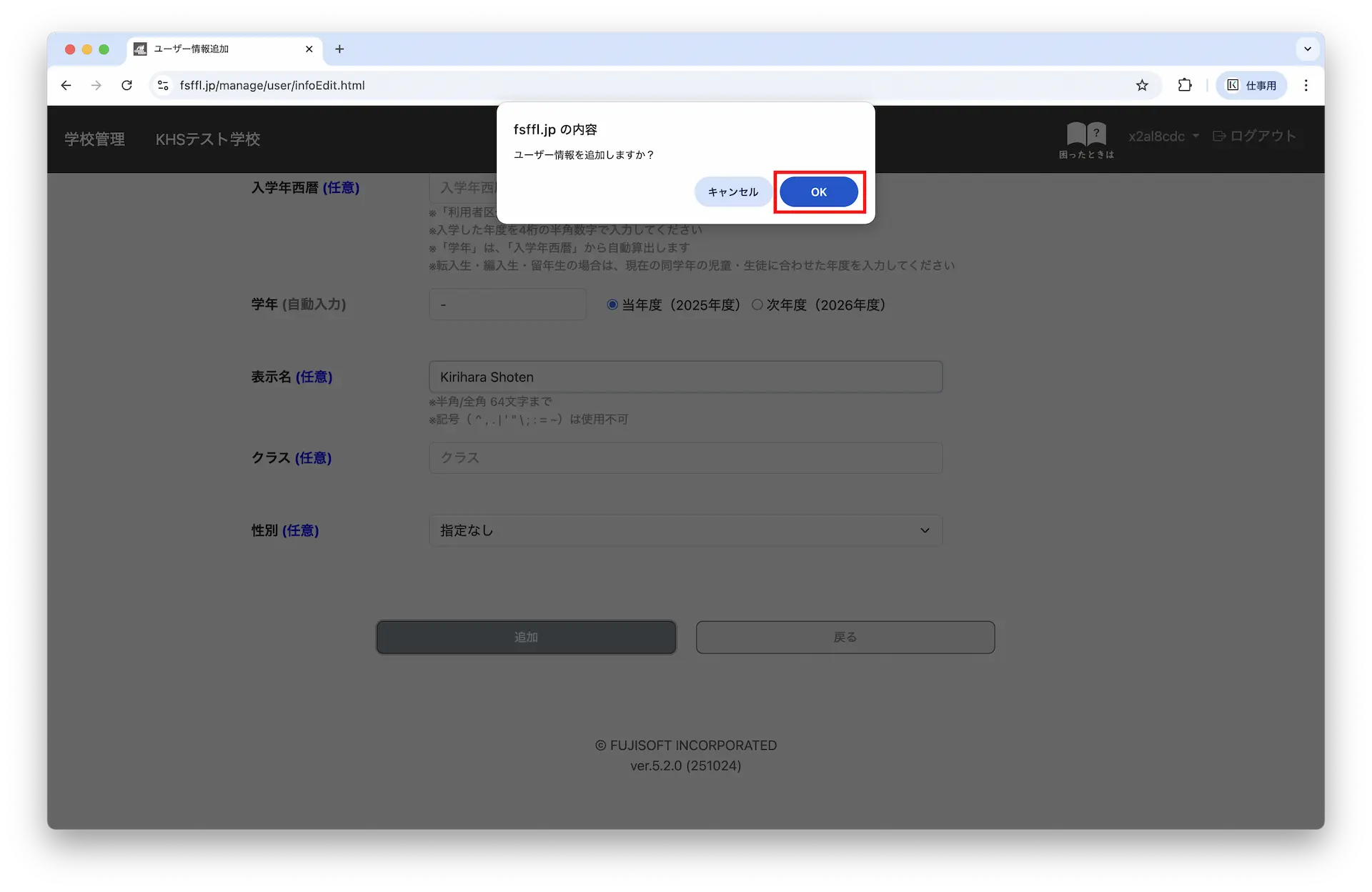
Task: Click the site info icon in address bar
Action: (x=163, y=85)
